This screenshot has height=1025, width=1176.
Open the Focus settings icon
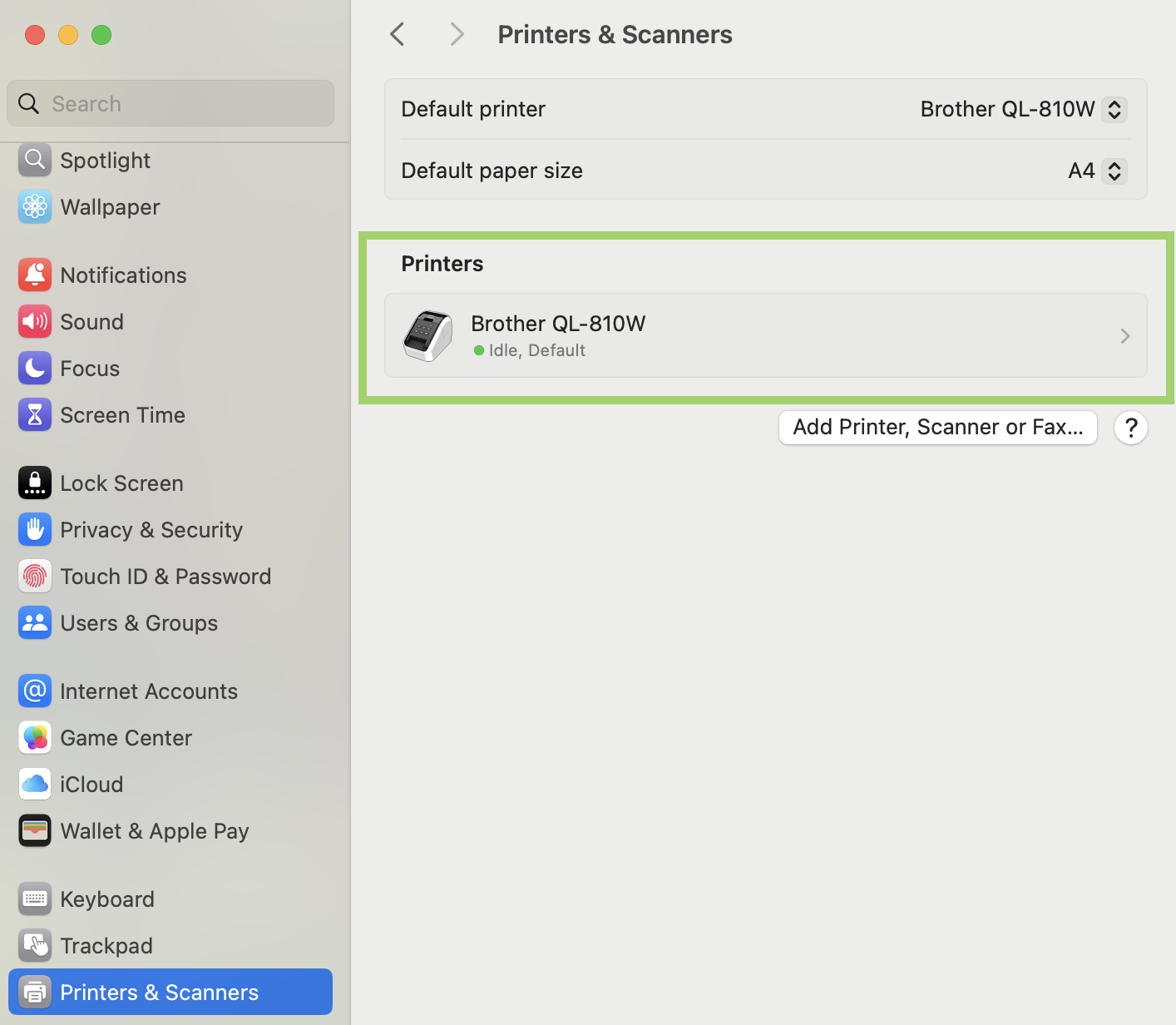point(34,368)
